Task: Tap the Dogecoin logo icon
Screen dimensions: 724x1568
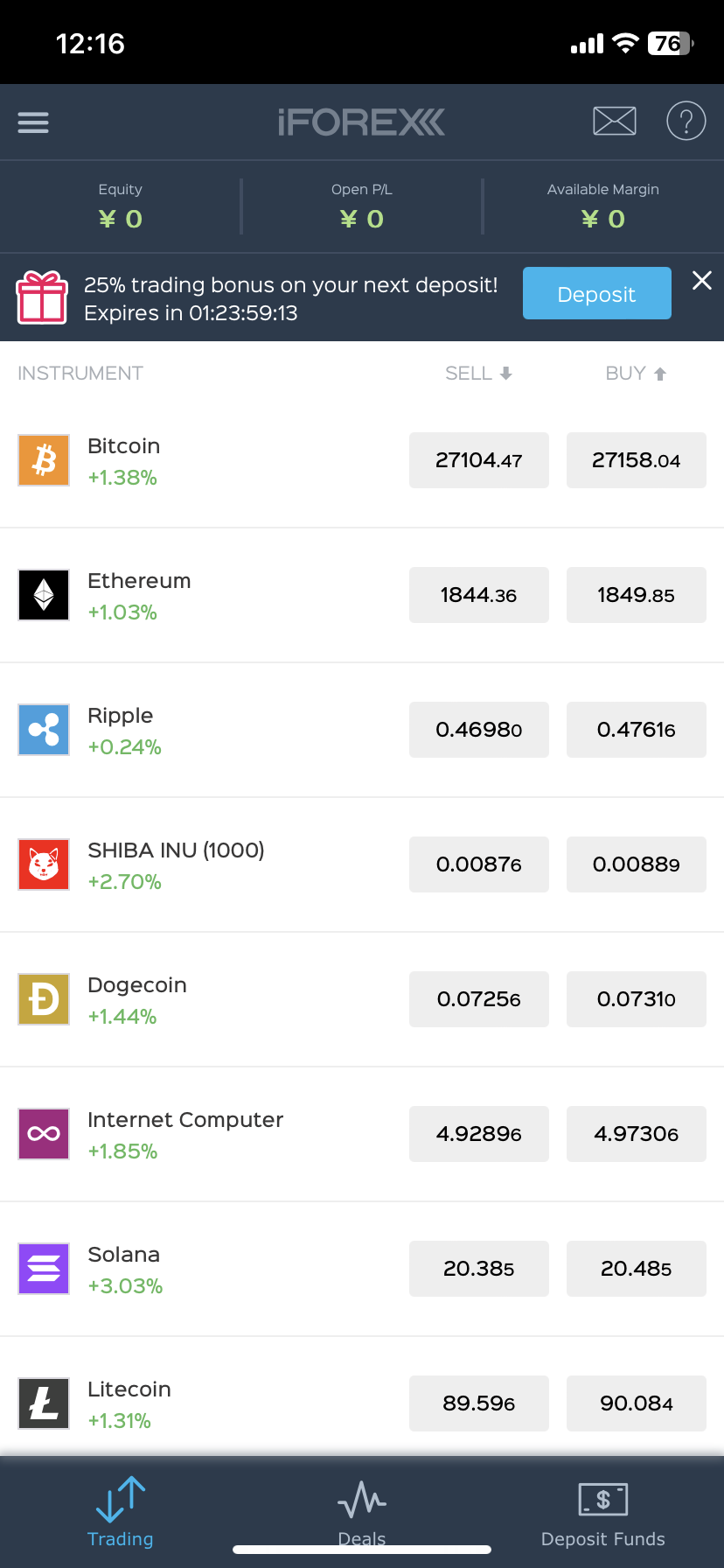Action: click(44, 999)
